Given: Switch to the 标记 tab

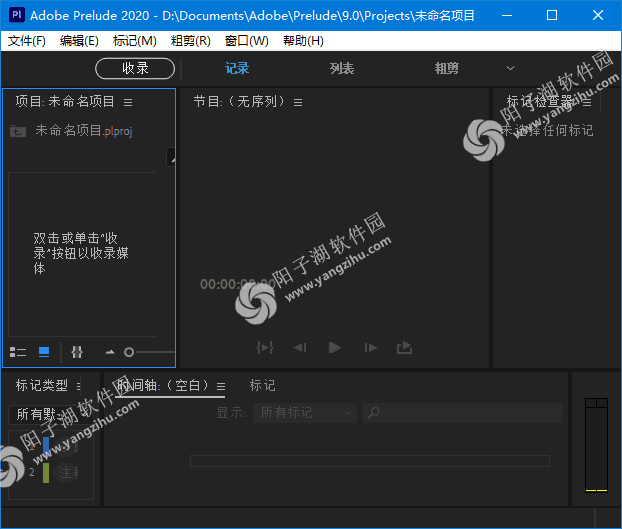Looking at the screenshot, I should 262,385.
